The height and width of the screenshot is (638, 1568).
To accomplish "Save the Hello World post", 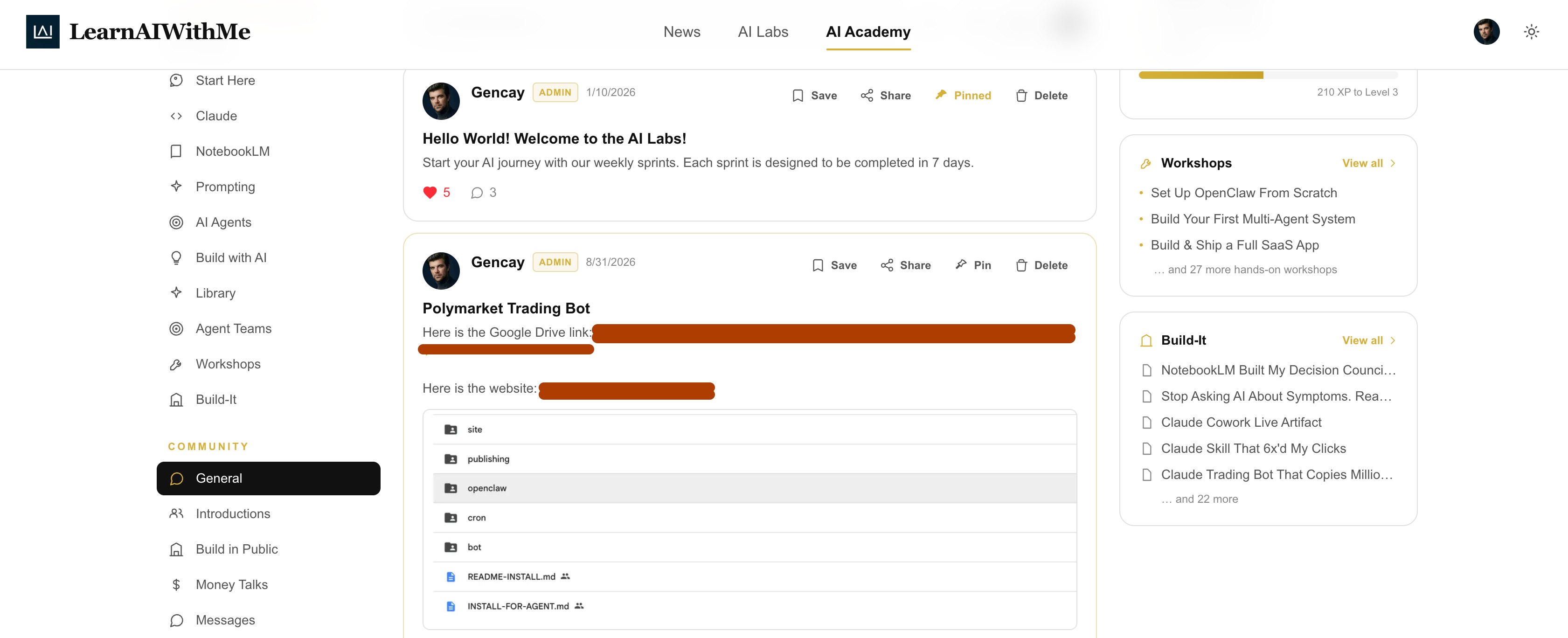I will click(814, 96).
